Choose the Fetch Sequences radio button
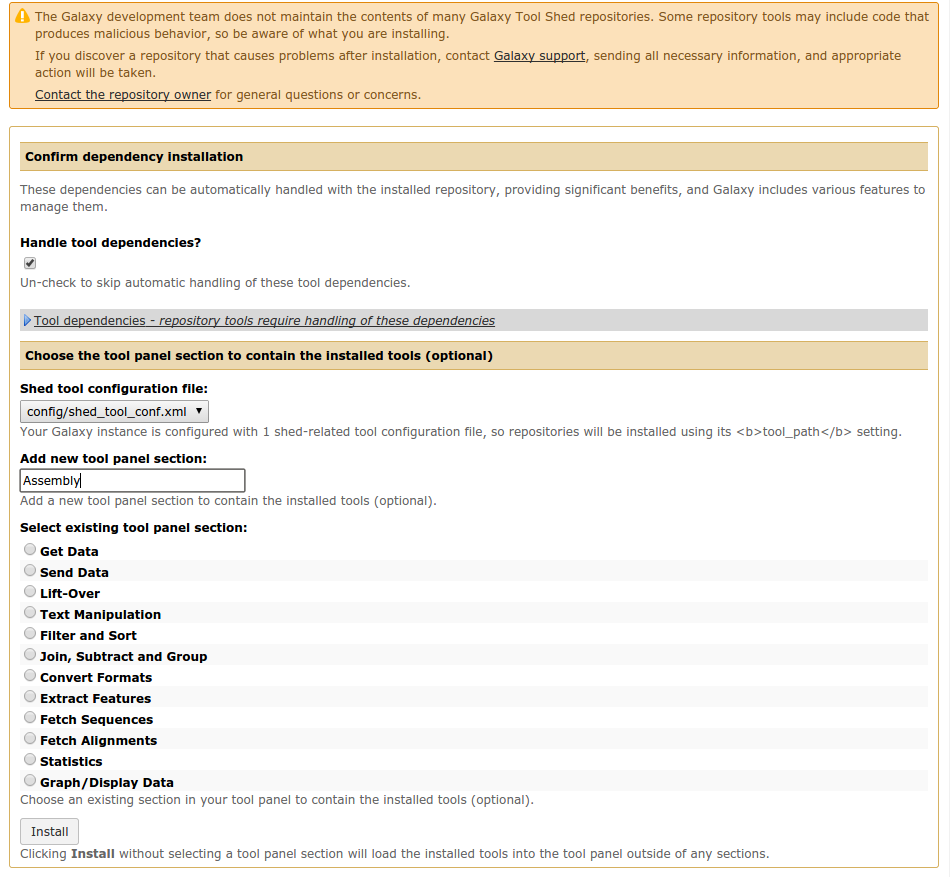 [30, 718]
